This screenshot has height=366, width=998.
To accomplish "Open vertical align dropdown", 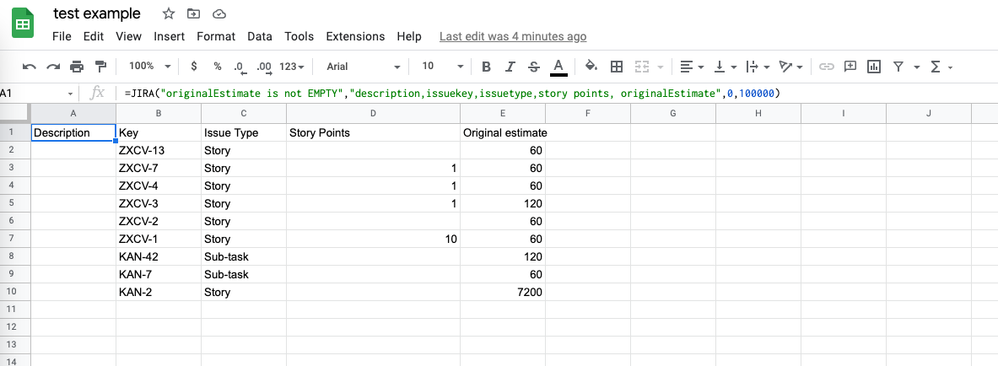I will coord(726,66).
